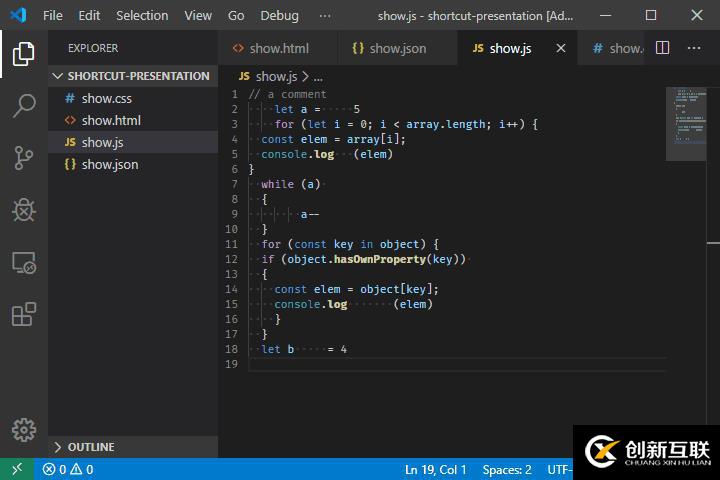The height and width of the screenshot is (480, 720).
Task: Click line number 18 in gutter
Action: pyautogui.click(x=232, y=349)
